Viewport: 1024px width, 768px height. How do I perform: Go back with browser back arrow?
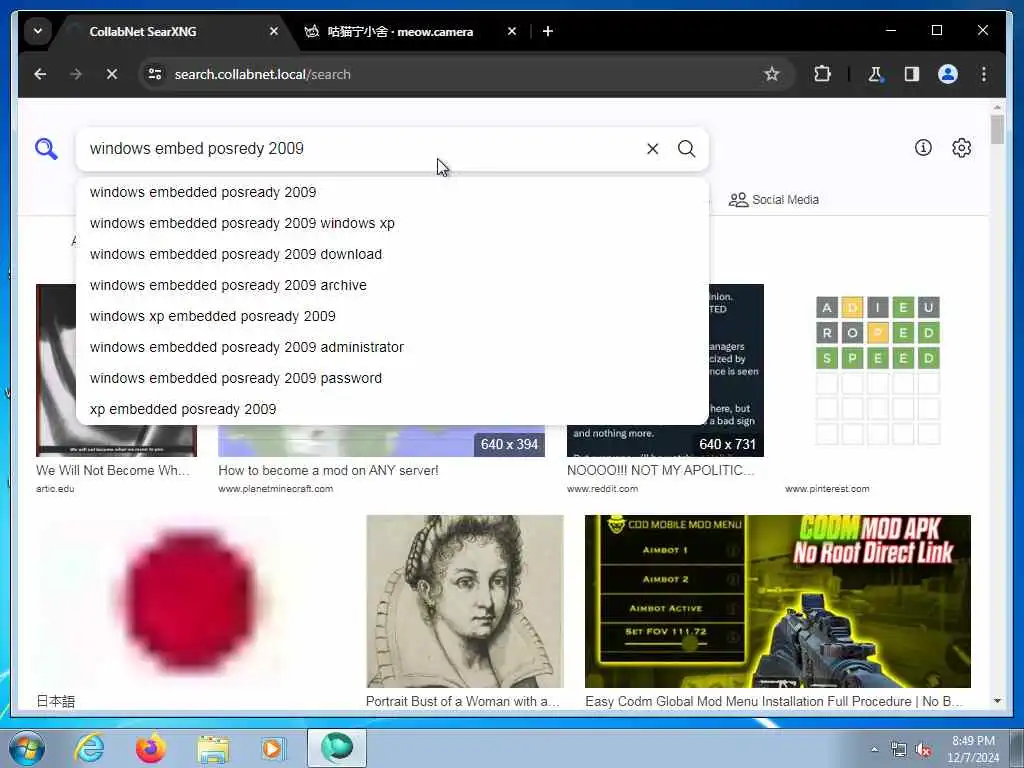[x=40, y=74]
